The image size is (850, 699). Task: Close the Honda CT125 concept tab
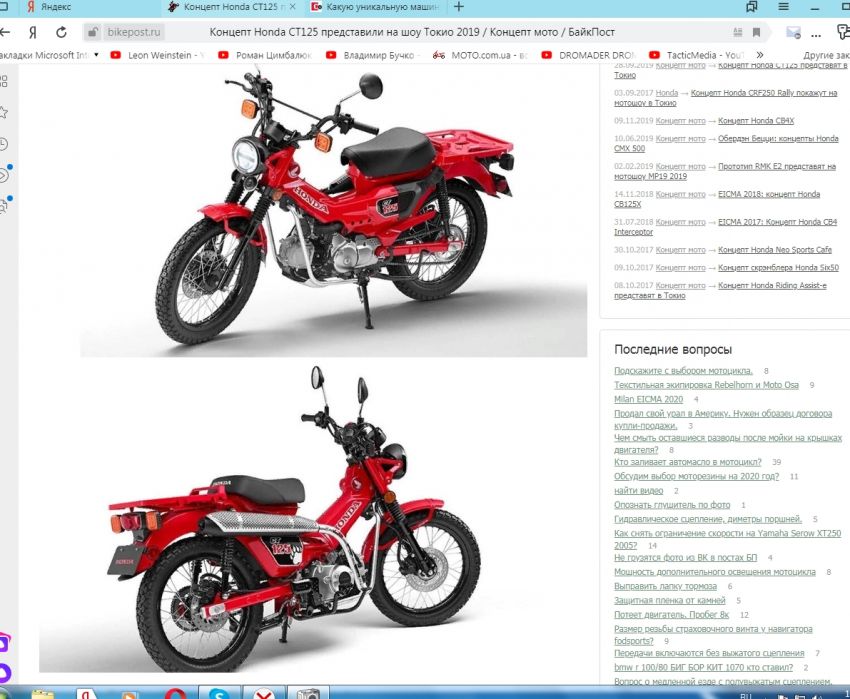coord(292,7)
